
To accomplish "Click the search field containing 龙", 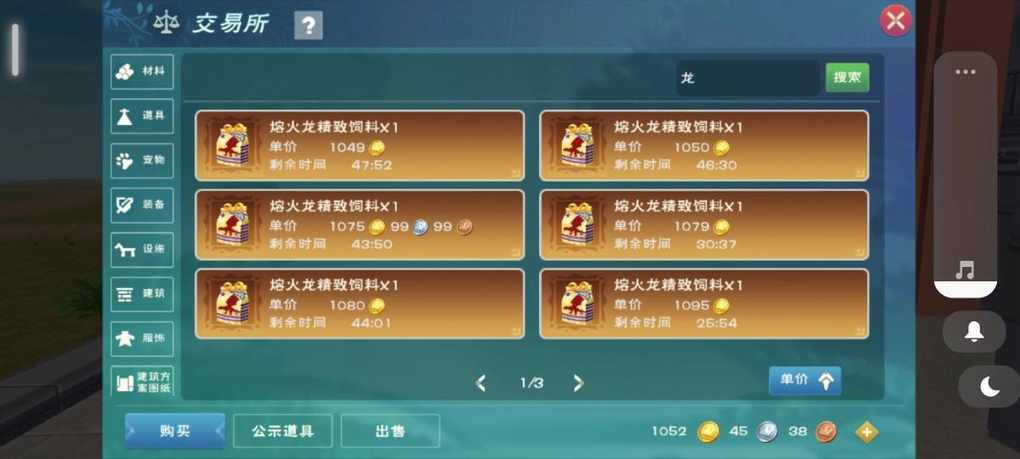I will (747, 78).
